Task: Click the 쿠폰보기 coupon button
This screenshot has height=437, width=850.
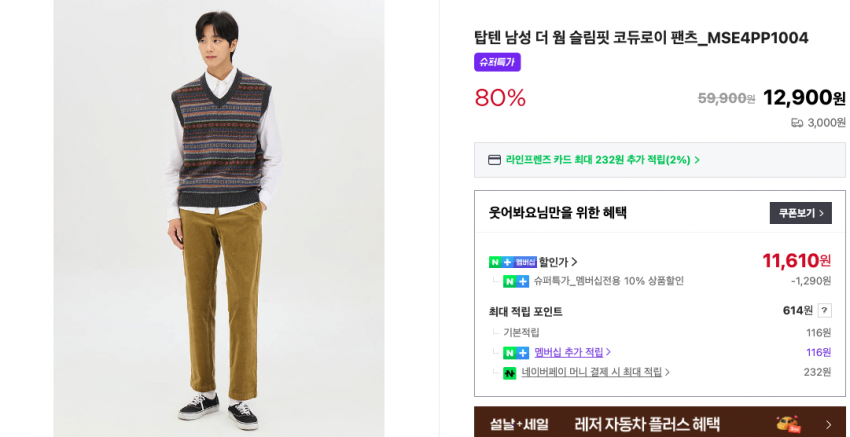Action: click(x=800, y=213)
